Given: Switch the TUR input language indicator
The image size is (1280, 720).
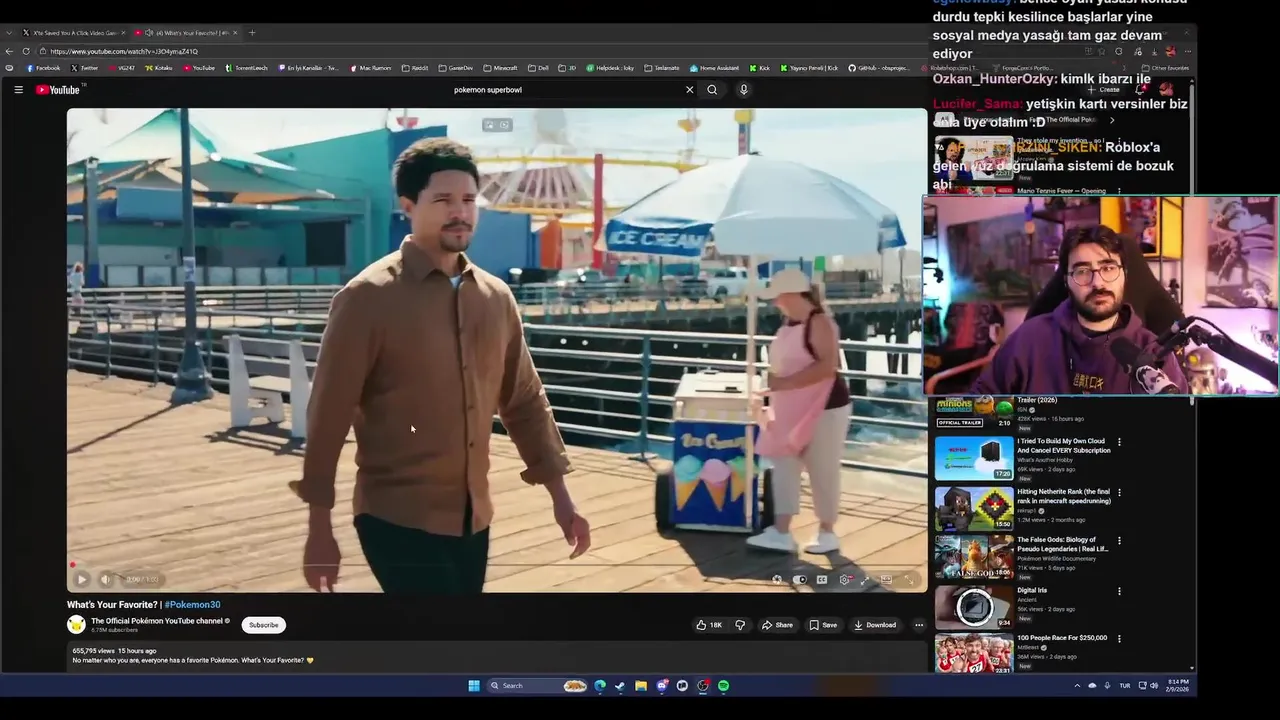Looking at the screenshot, I should [x=1125, y=686].
